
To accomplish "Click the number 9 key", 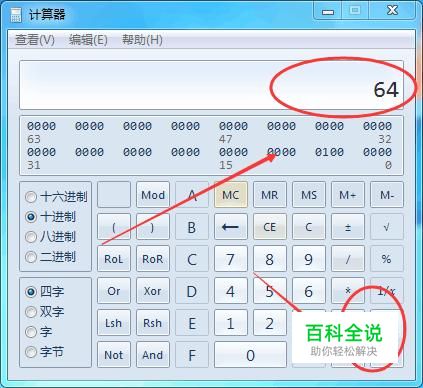I will pyautogui.click(x=309, y=259).
